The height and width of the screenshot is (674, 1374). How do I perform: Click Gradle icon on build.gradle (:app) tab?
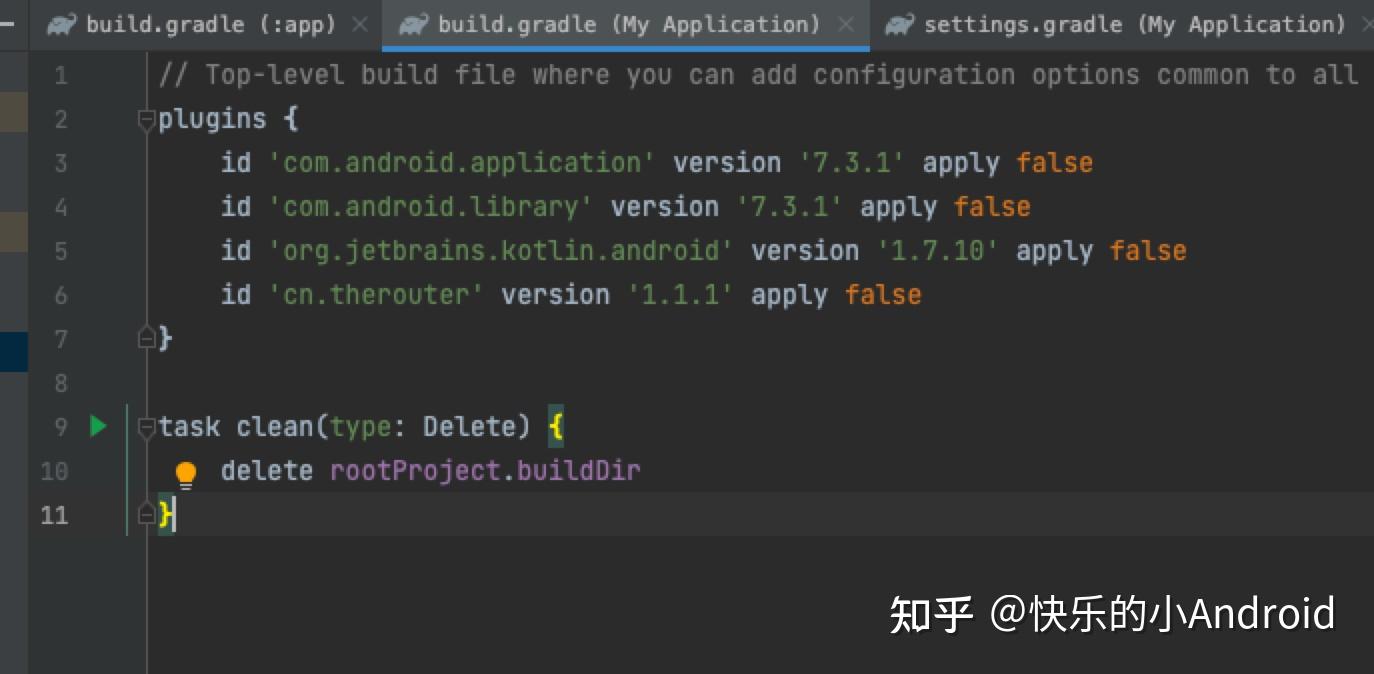(x=63, y=24)
